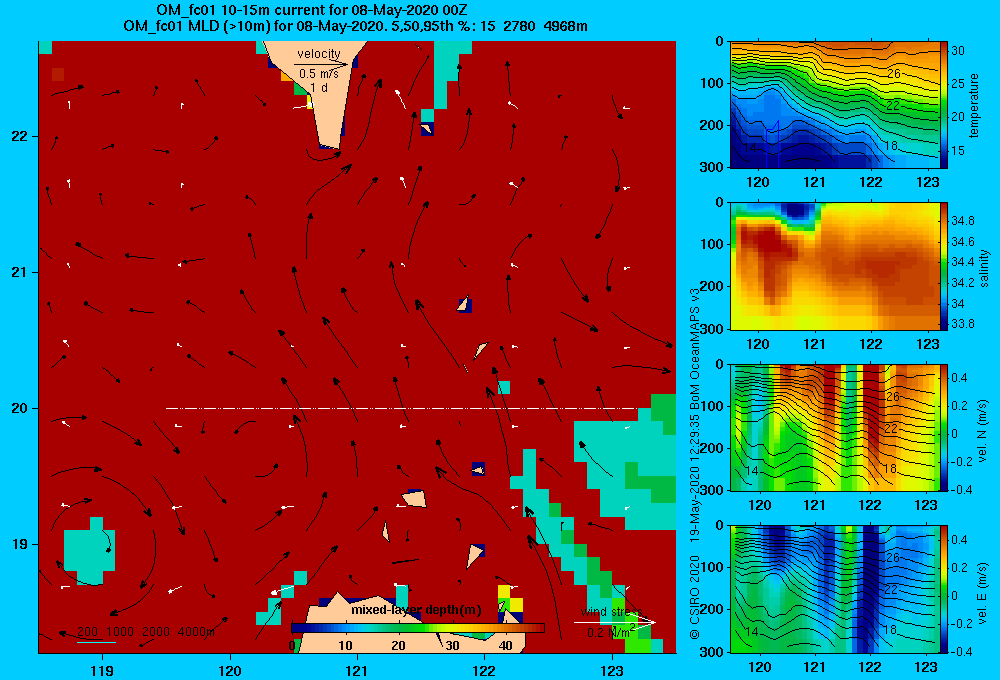Image resolution: width=1000 pixels, height=680 pixels.
Task: Click the "30" tick on the temperature color bar
Action: click(x=958, y=50)
